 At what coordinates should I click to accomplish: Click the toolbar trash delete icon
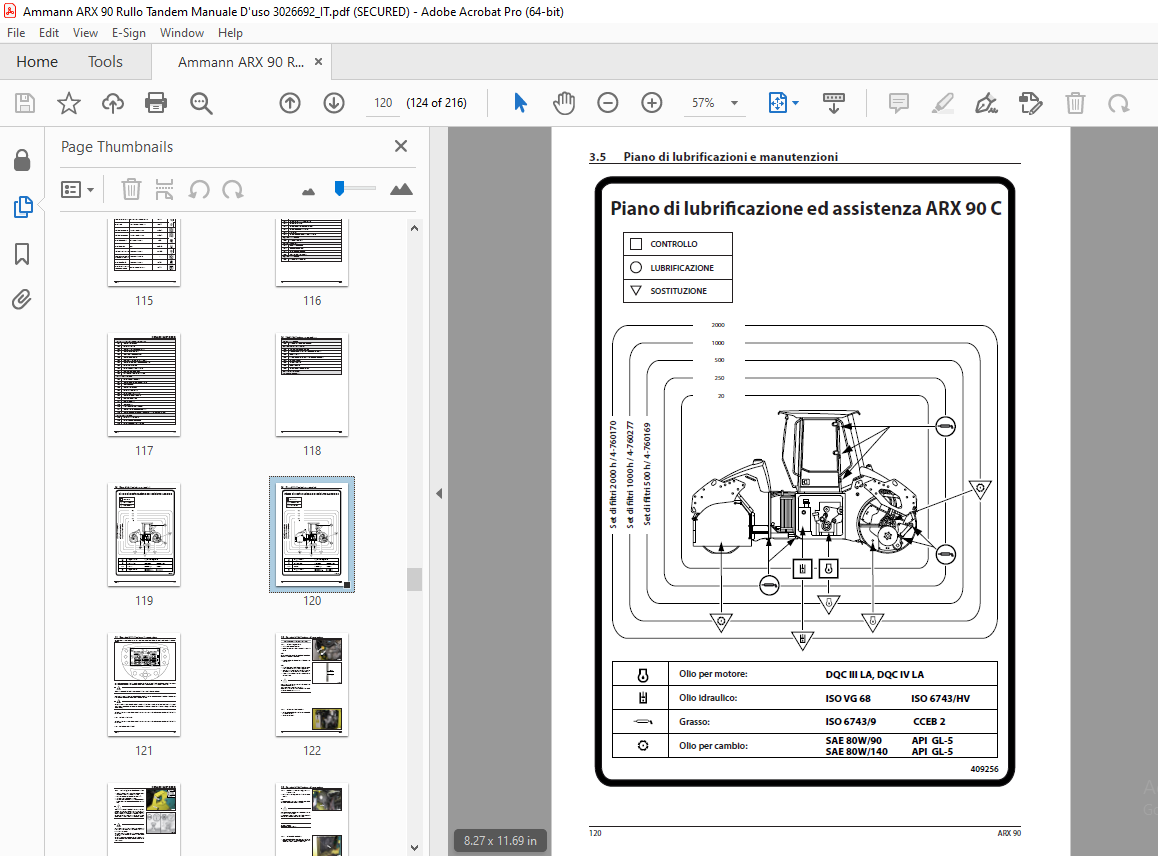click(x=1075, y=103)
